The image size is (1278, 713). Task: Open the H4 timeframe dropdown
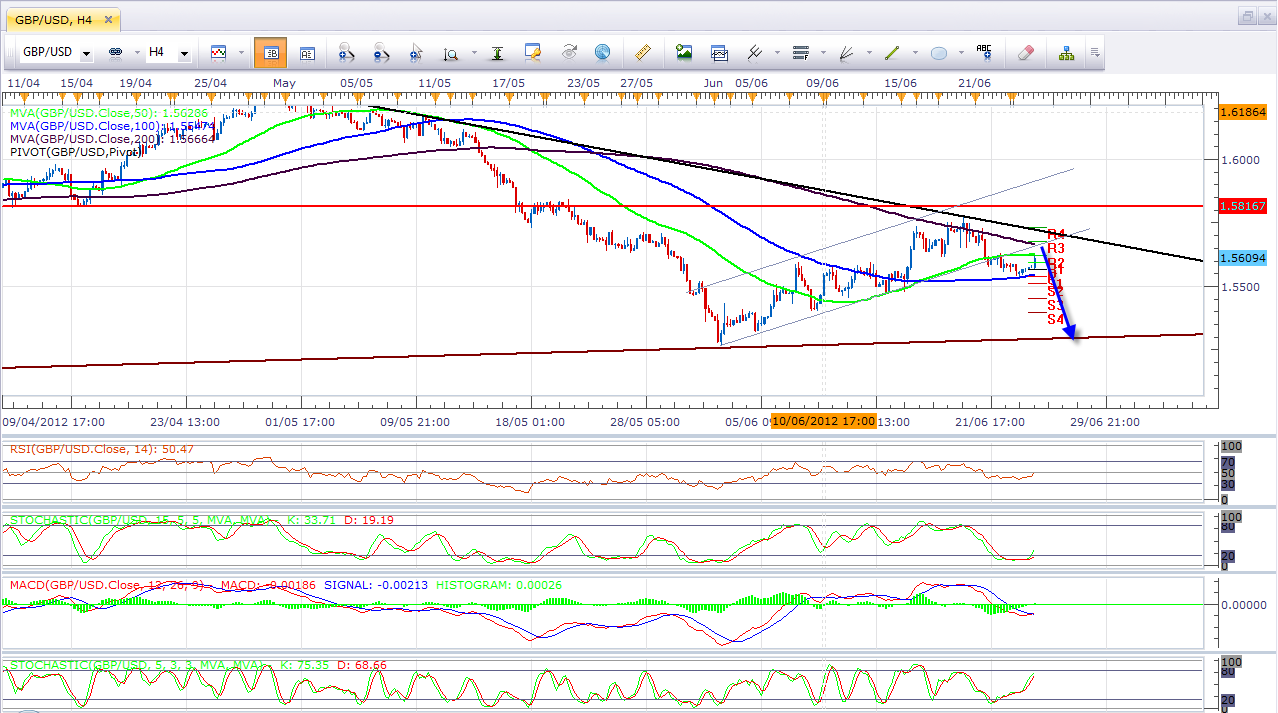pyautogui.click(x=185, y=53)
